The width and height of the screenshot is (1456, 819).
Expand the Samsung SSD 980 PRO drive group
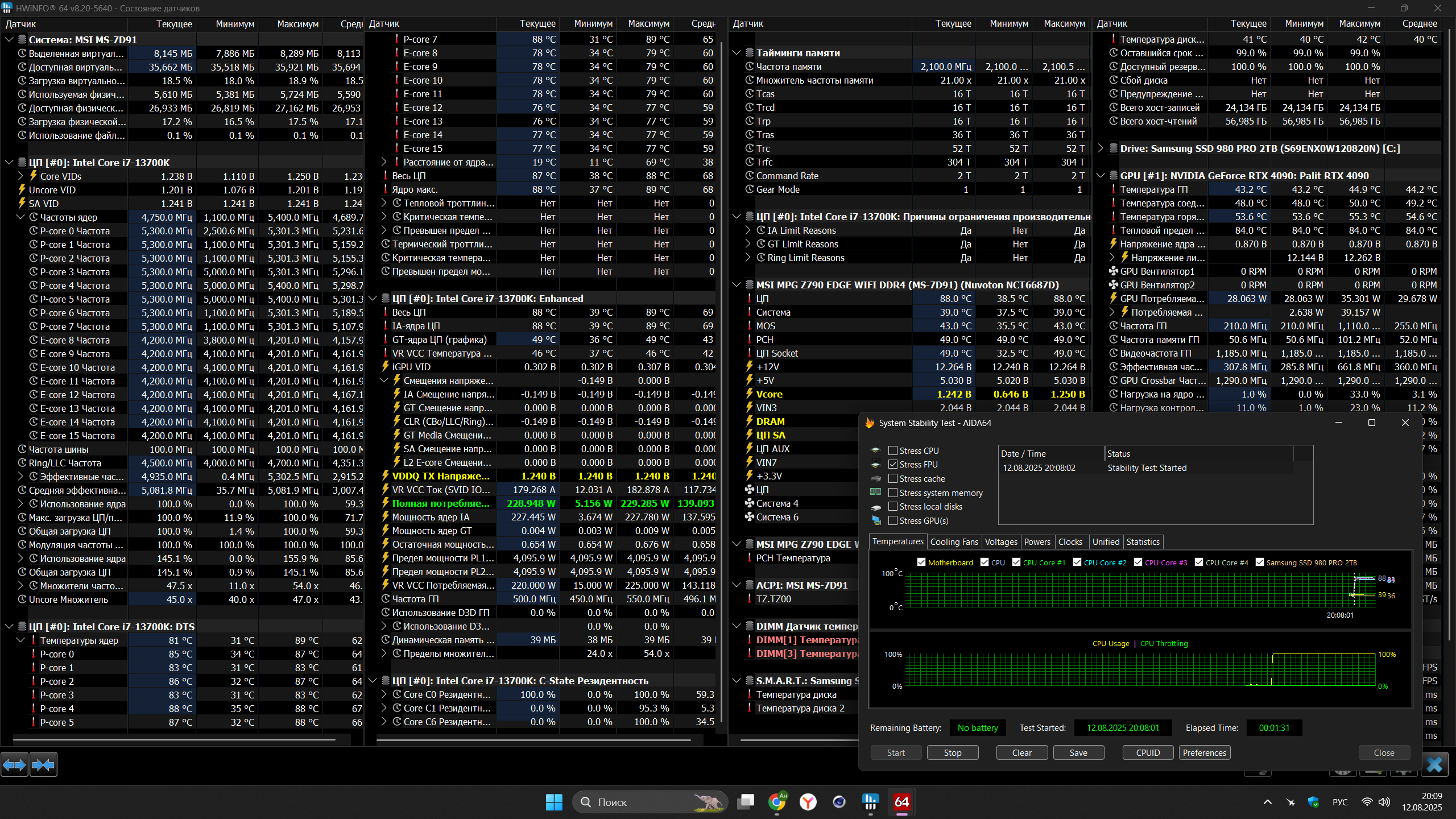click(1101, 148)
